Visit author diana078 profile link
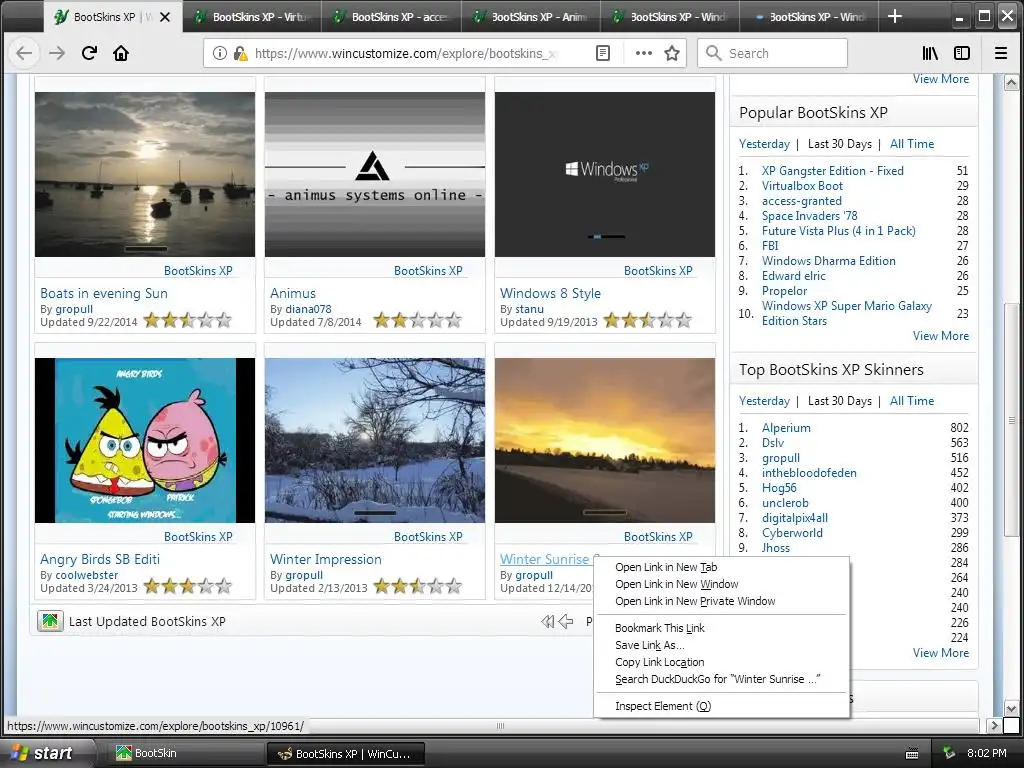Screen dimensions: 1024x768 coord(308,309)
